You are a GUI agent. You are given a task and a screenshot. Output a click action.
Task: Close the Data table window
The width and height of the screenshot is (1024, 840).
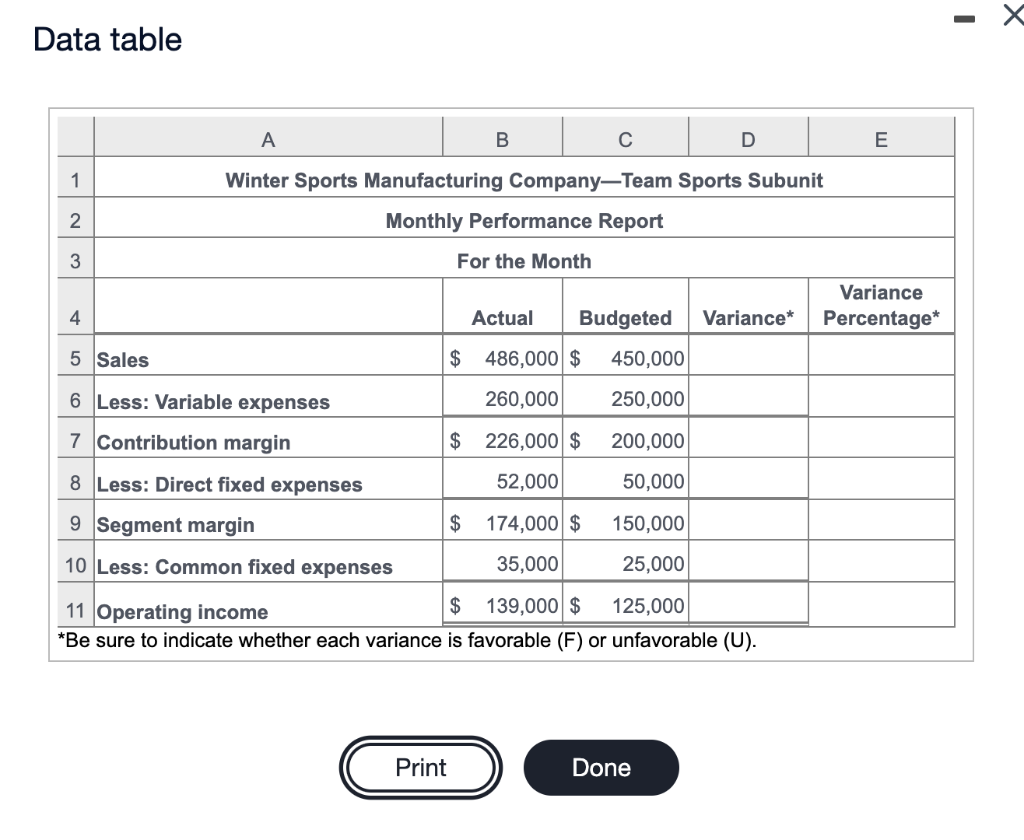tap(1013, 16)
